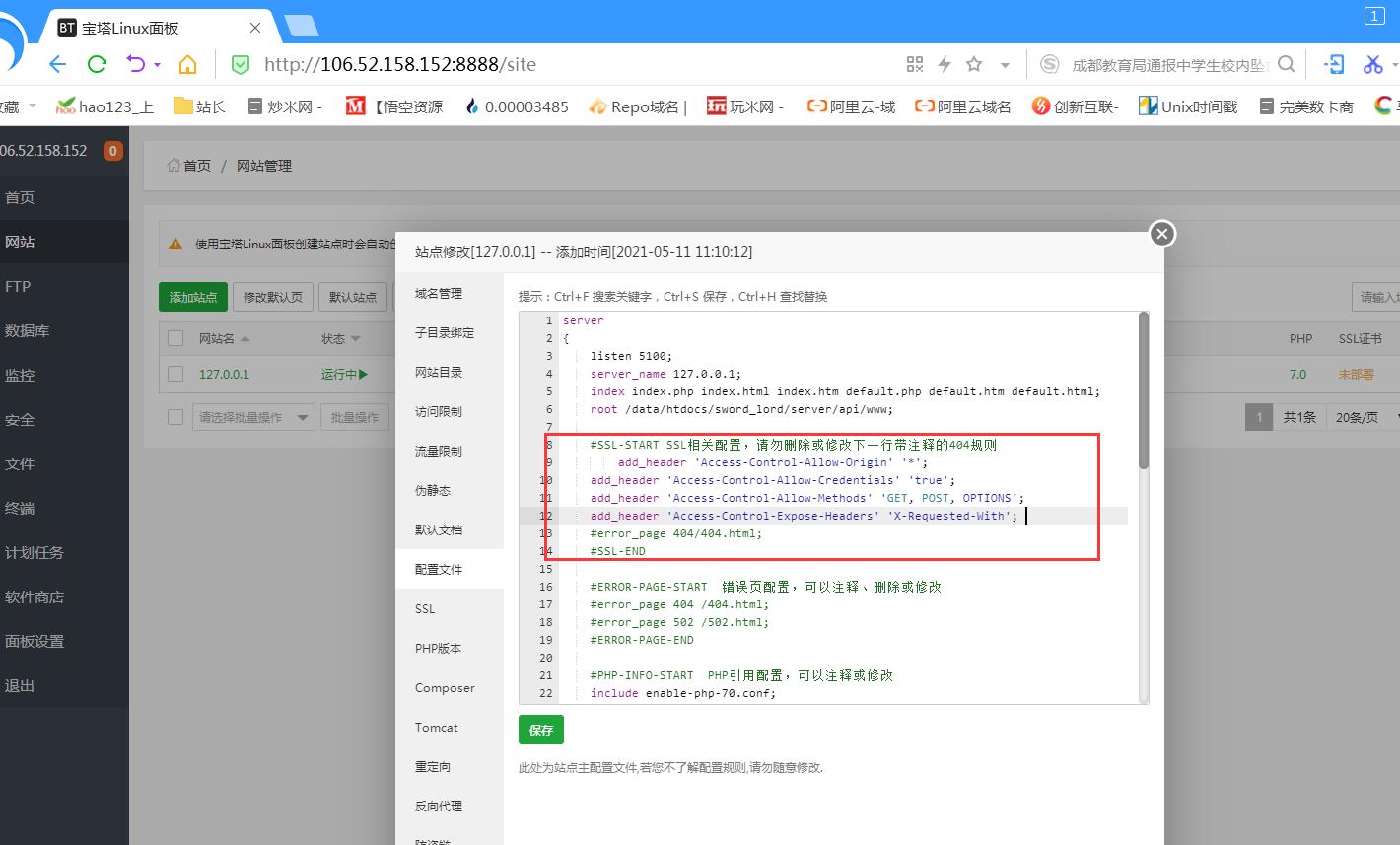Click the browser back arrow icon
This screenshot has height=845, width=1400.
57,65
